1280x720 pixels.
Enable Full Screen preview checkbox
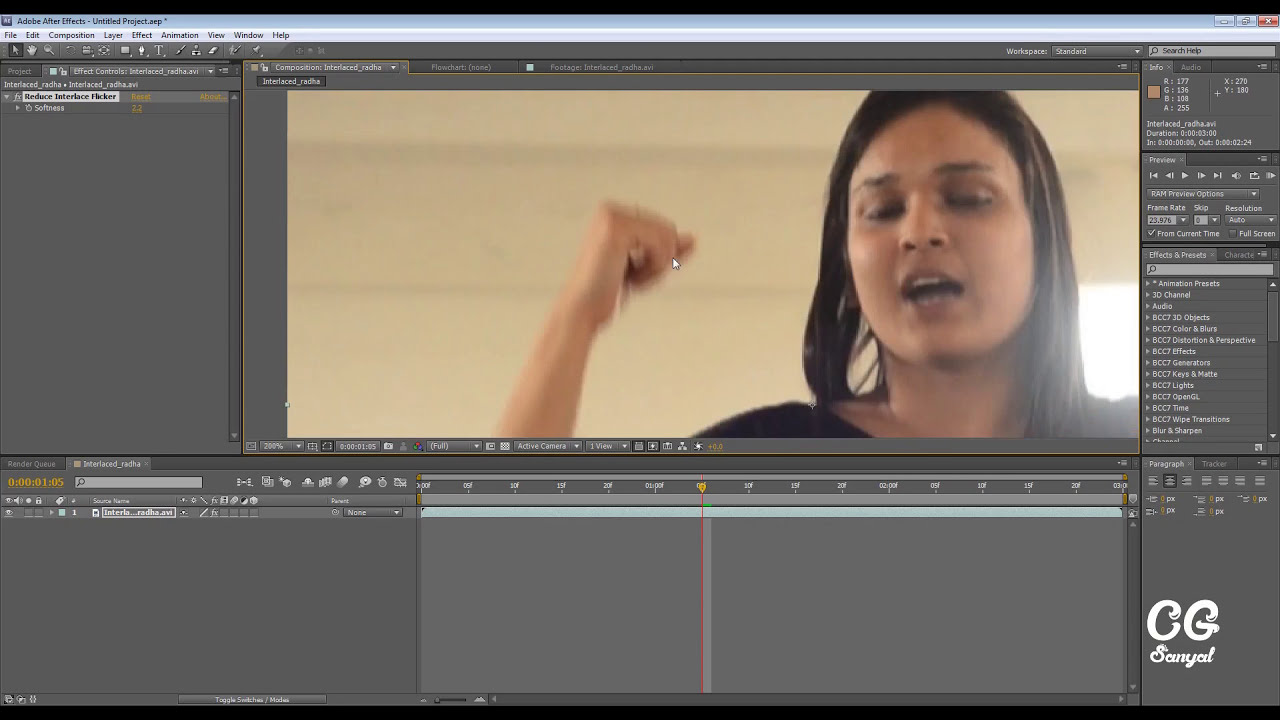pyautogui.click(x=1233, y=233)
